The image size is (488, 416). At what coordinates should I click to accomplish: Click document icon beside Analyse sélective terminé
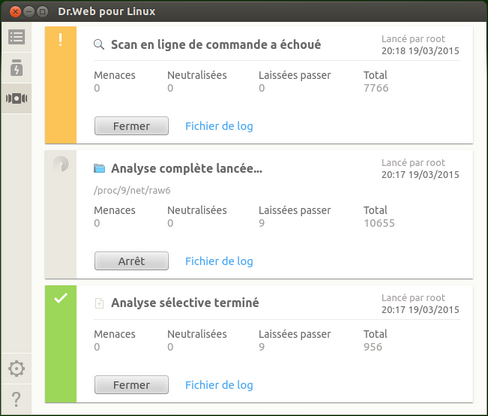pos(99,303)
